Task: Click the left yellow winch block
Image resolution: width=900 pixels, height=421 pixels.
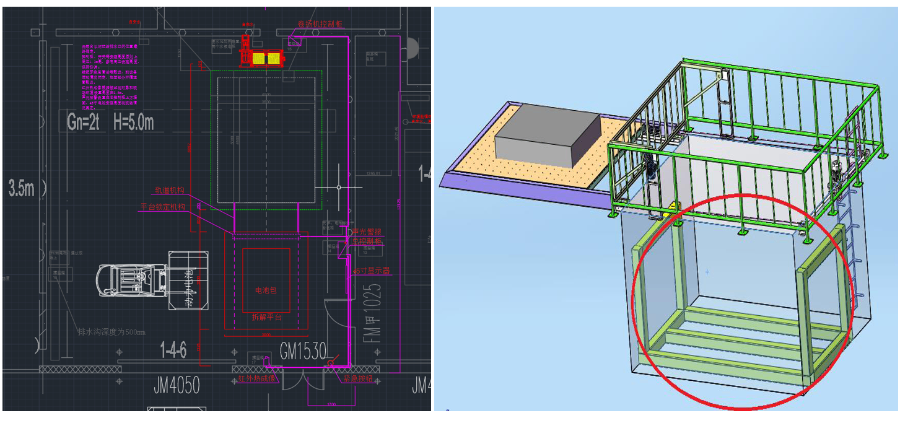Action: [258, 59]
